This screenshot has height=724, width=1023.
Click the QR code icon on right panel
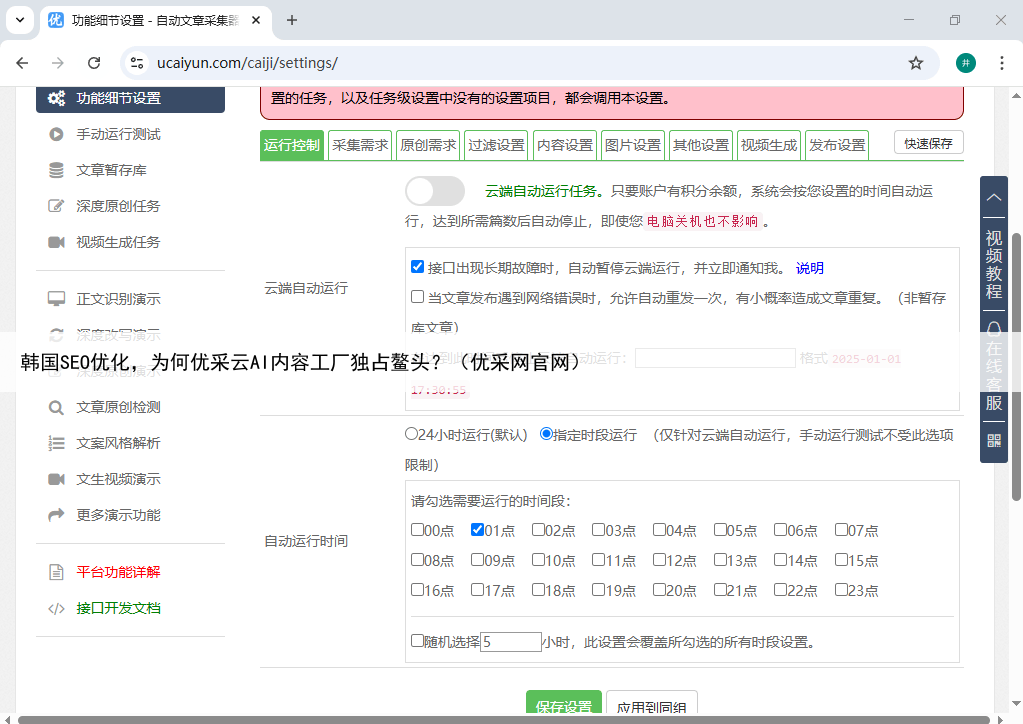pyautogui.click(x=993, y=440)
